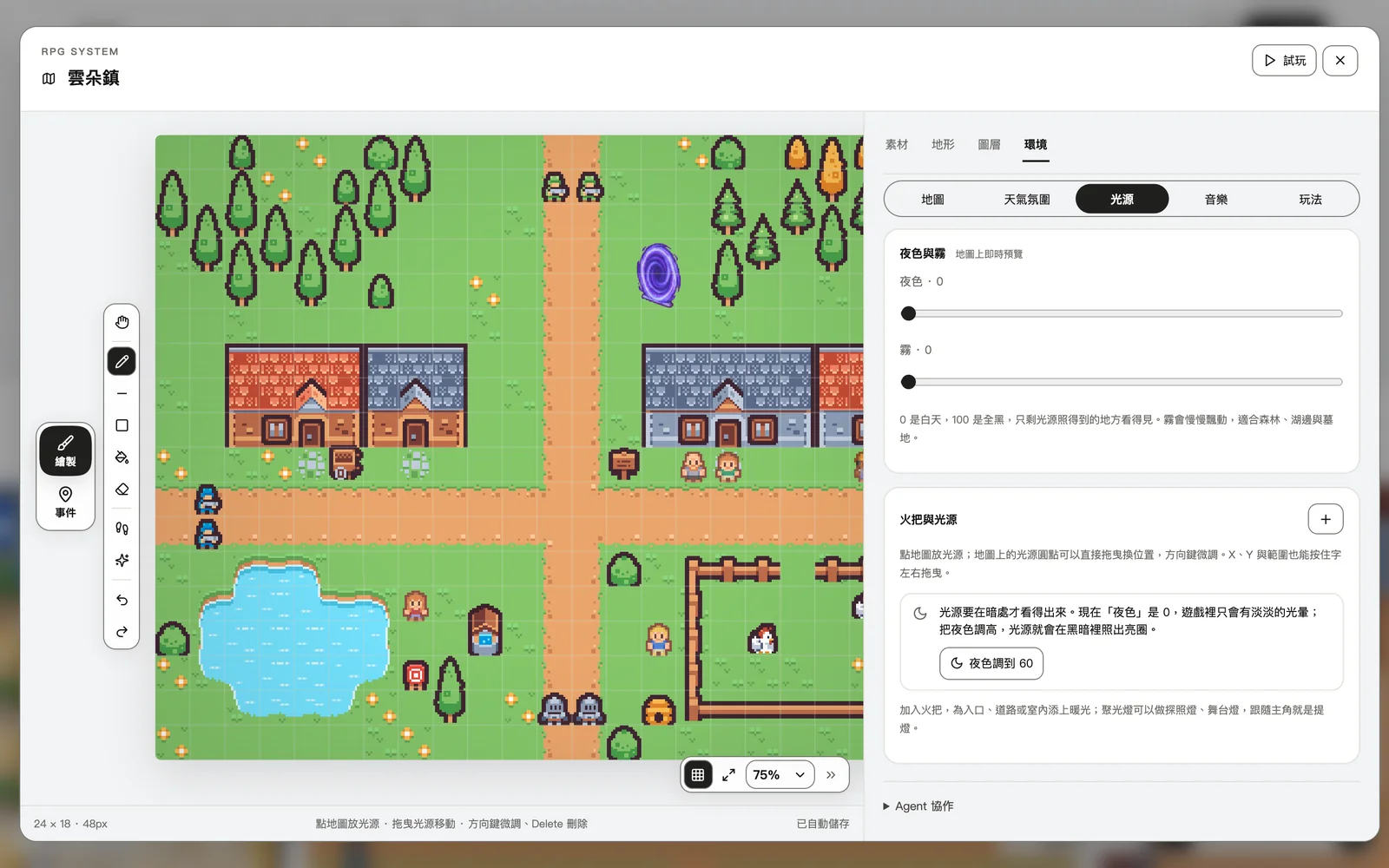Collapse side panel with double chevron
This screenshot has width=1389, height=868.
tap(831, 775)
